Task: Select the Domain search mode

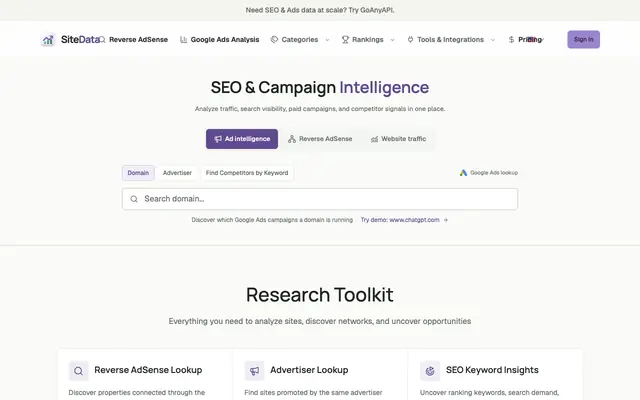Action: [138, 173]
